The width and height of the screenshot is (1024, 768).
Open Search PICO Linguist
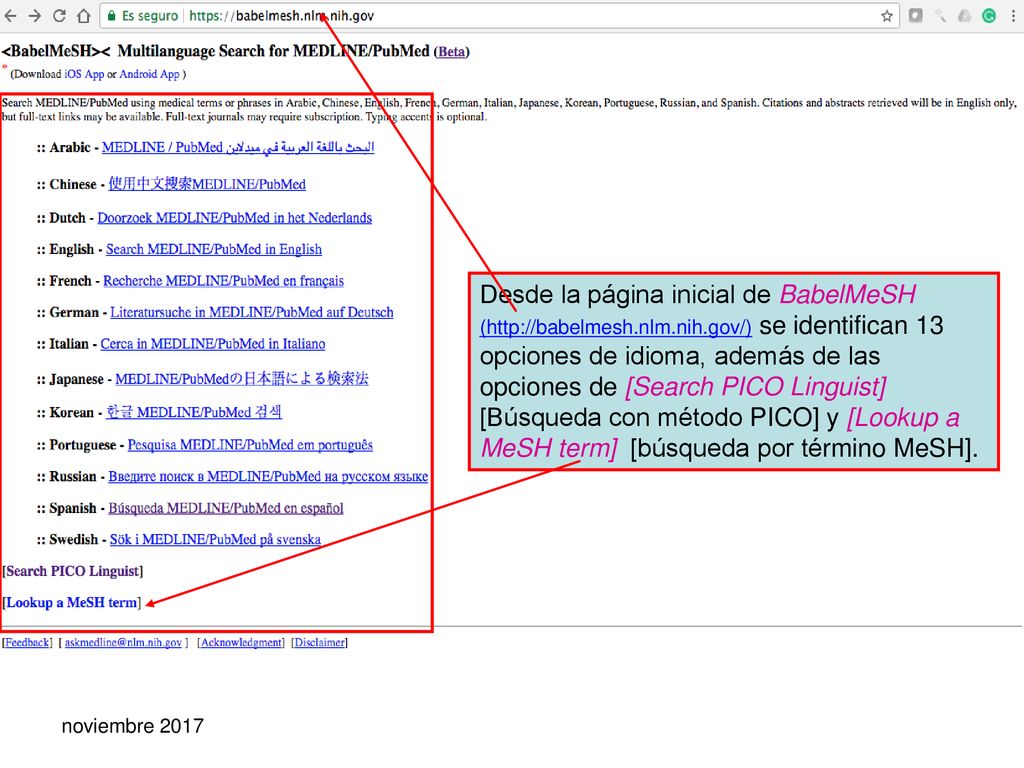(72, 571)
